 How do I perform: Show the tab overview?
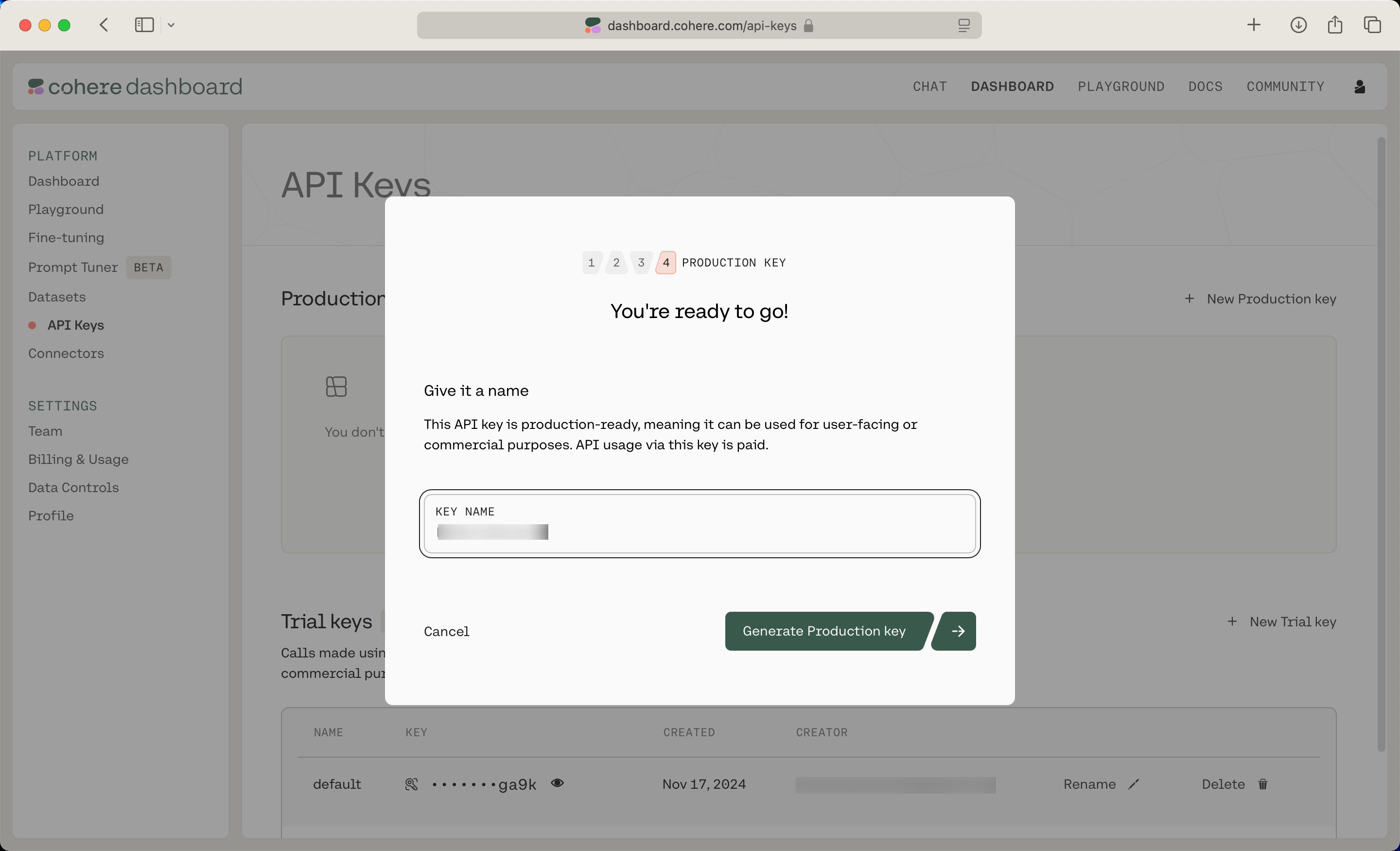point(1373,25)
